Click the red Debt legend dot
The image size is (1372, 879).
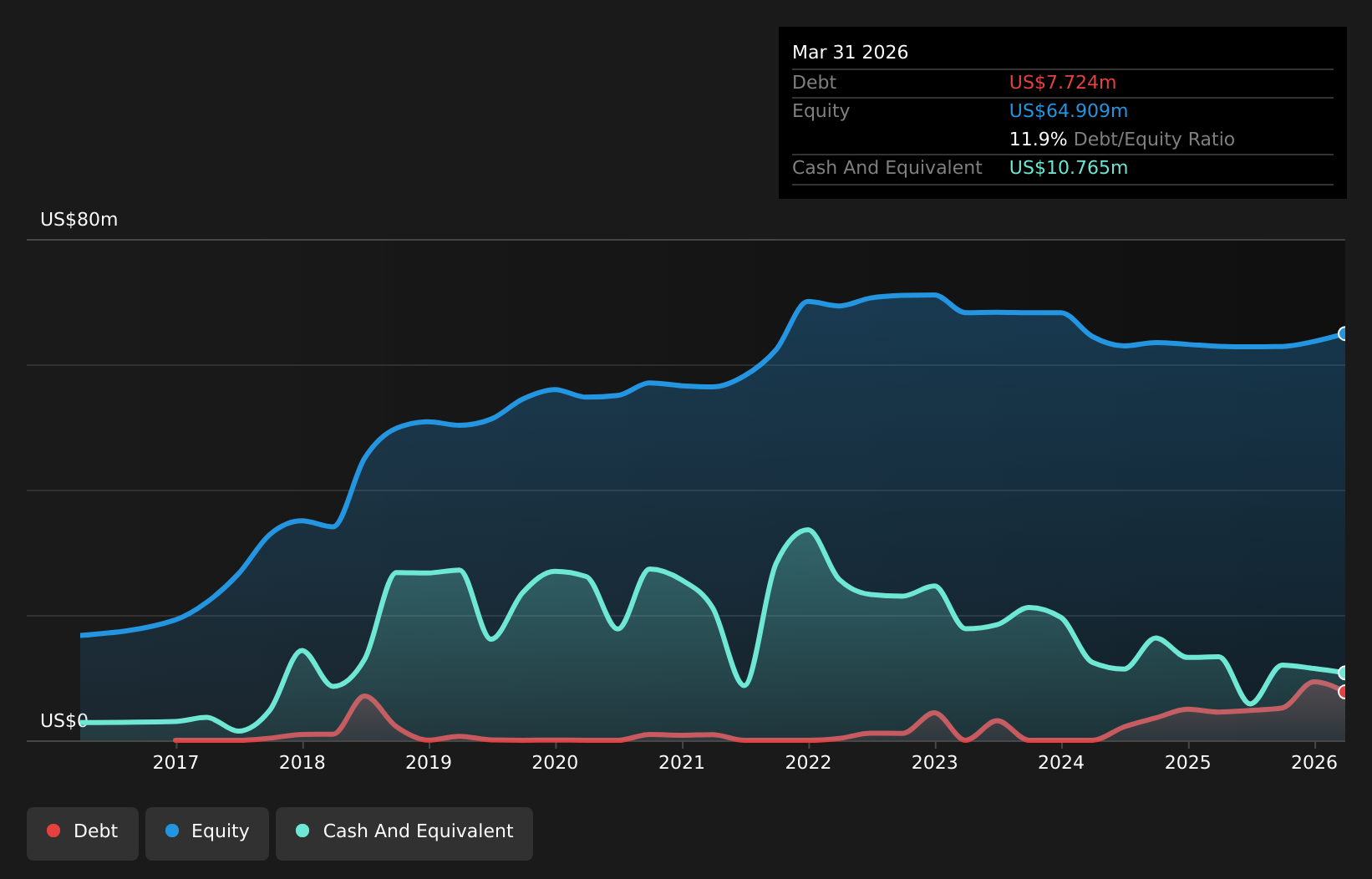point(53,831)
